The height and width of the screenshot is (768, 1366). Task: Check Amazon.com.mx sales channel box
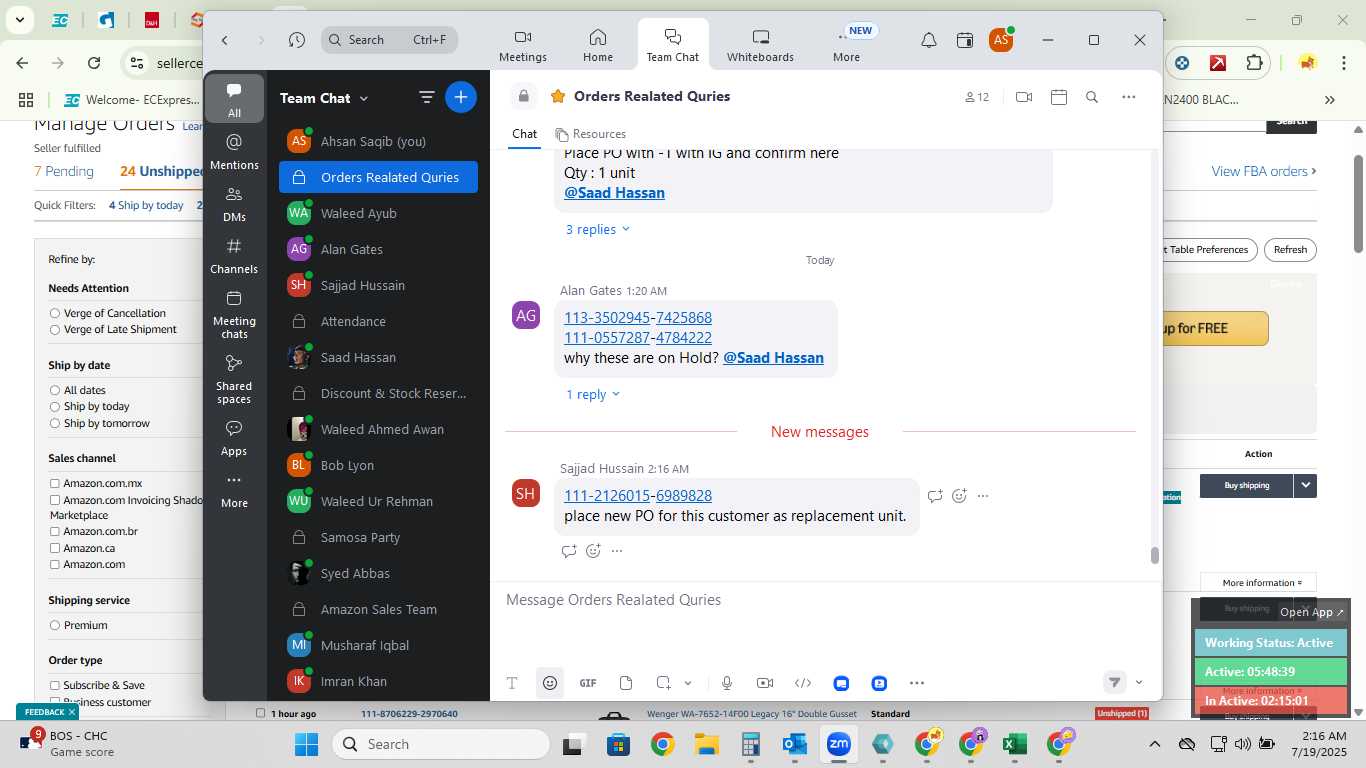tap(55, 483)
